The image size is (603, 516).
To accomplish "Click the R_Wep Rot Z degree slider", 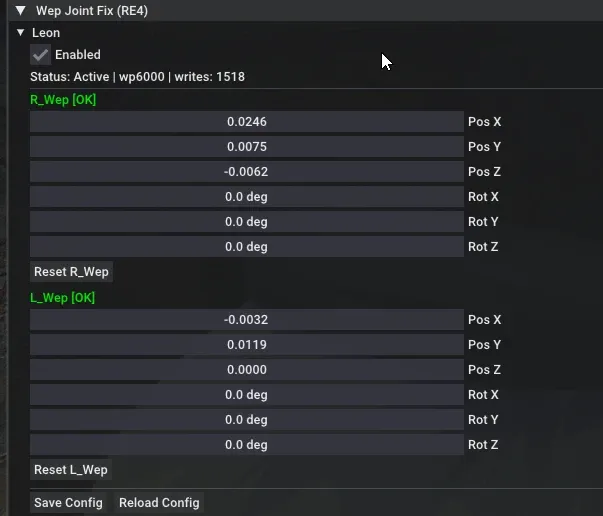I will coord(247,246).
